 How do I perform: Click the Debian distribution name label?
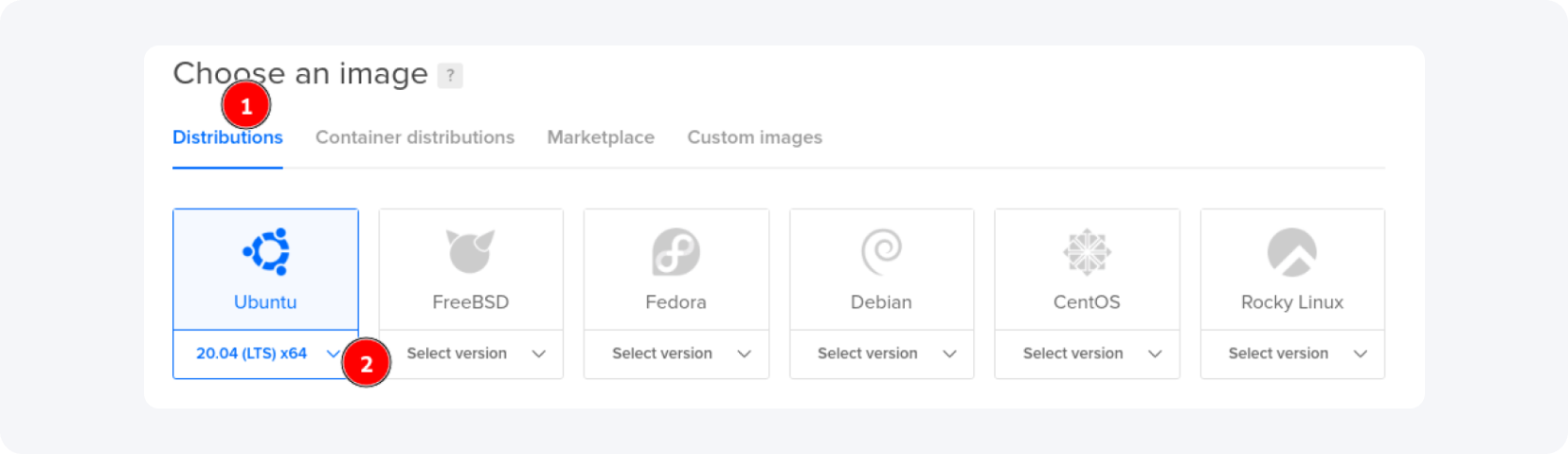pos(881,302)
